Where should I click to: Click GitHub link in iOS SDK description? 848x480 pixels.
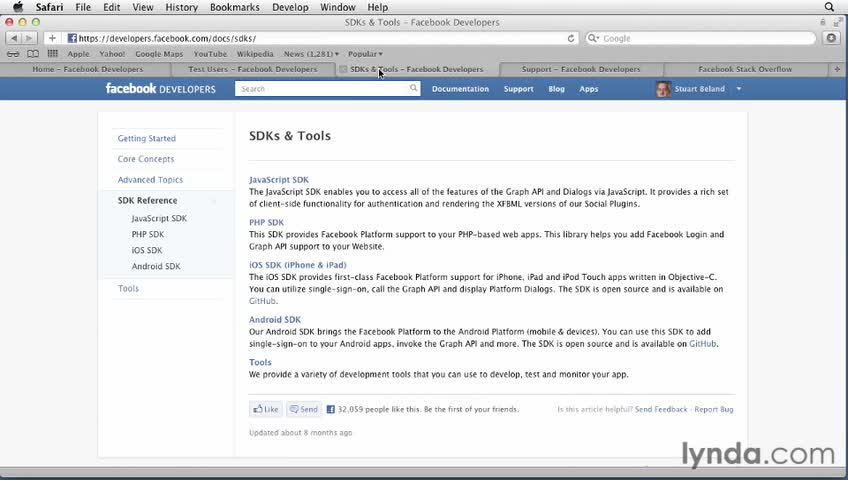coord(262,301)
